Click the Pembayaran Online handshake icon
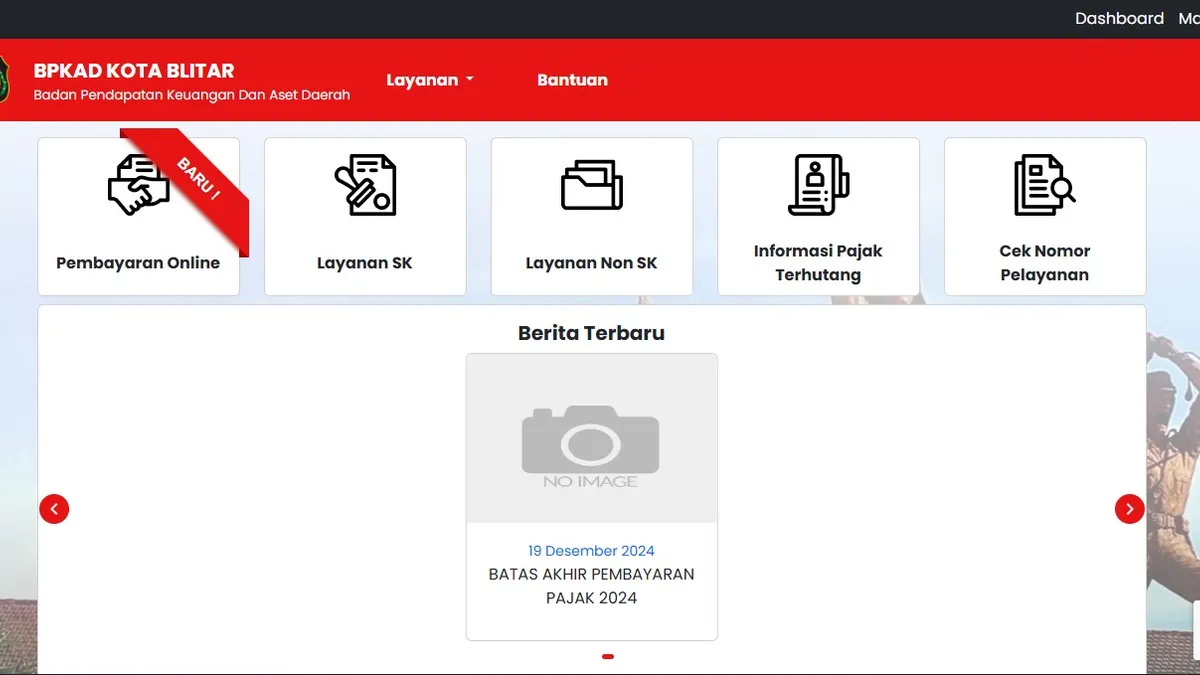 [139, 184]
